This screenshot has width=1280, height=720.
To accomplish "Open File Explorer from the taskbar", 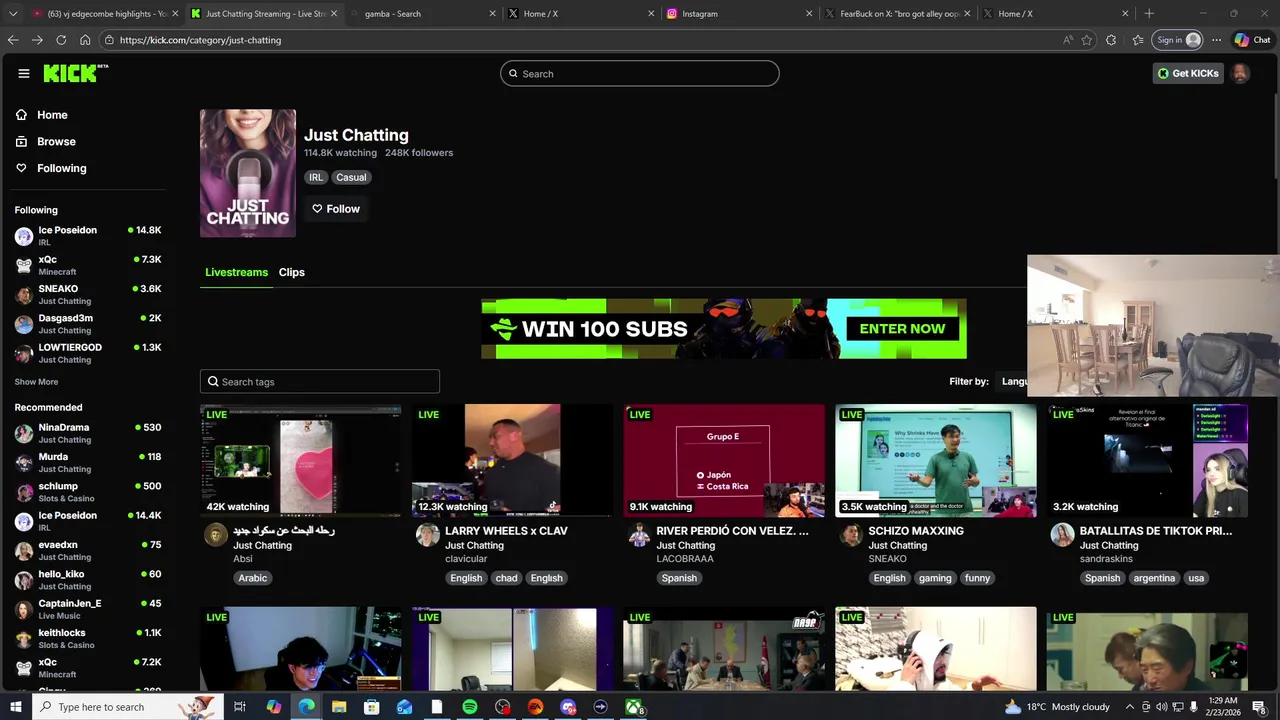I will pos(339,707).
